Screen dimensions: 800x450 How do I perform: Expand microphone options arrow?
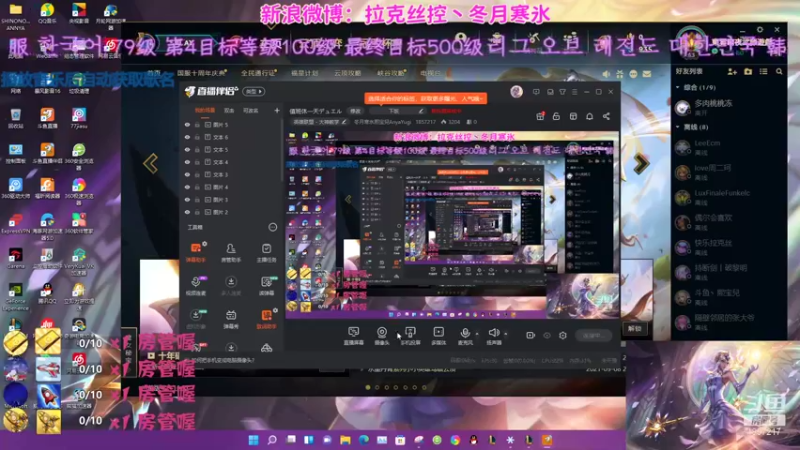tap(477, 334)
